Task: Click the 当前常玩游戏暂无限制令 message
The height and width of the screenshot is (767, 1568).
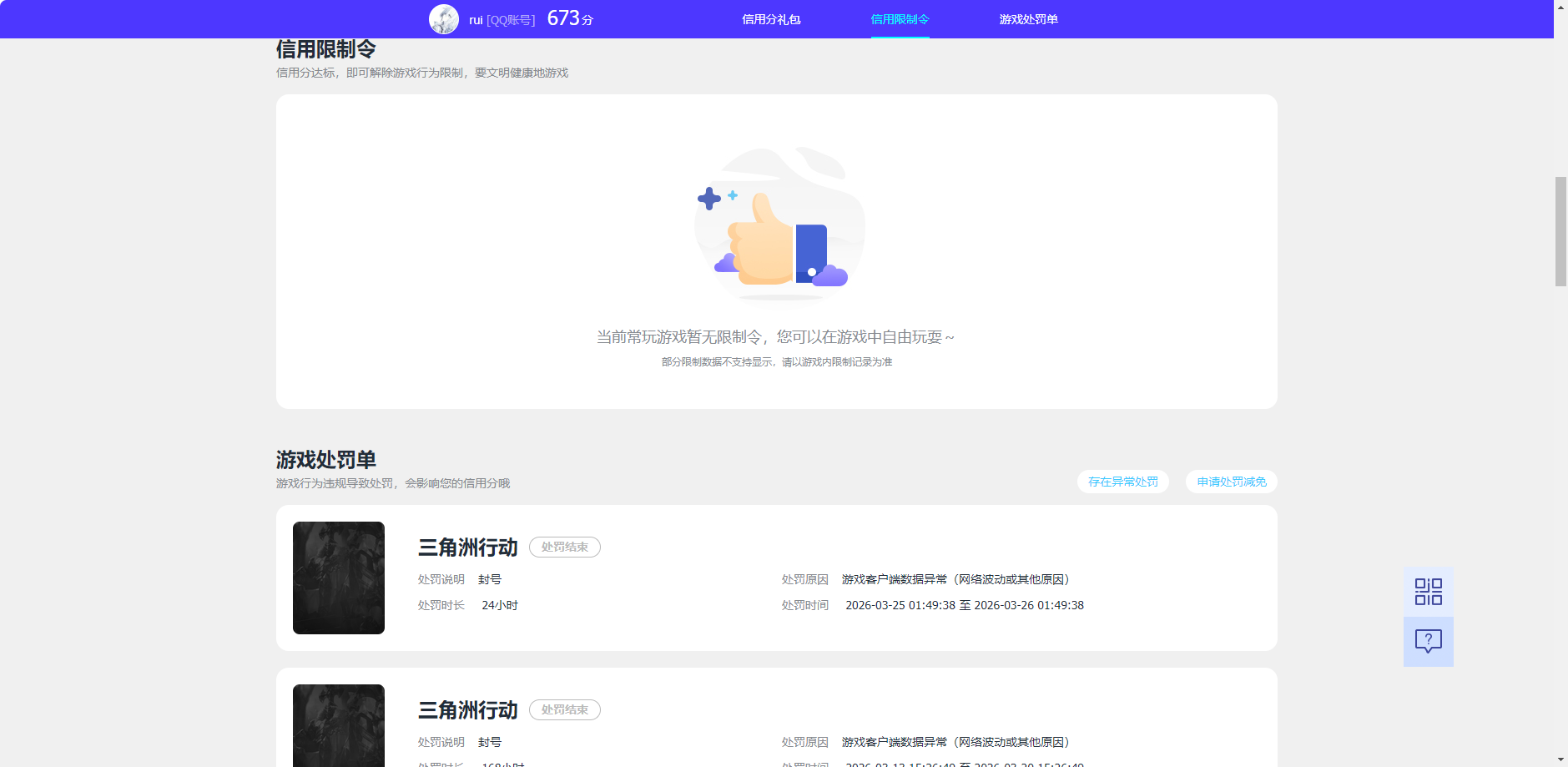Action: click(775, 337)
